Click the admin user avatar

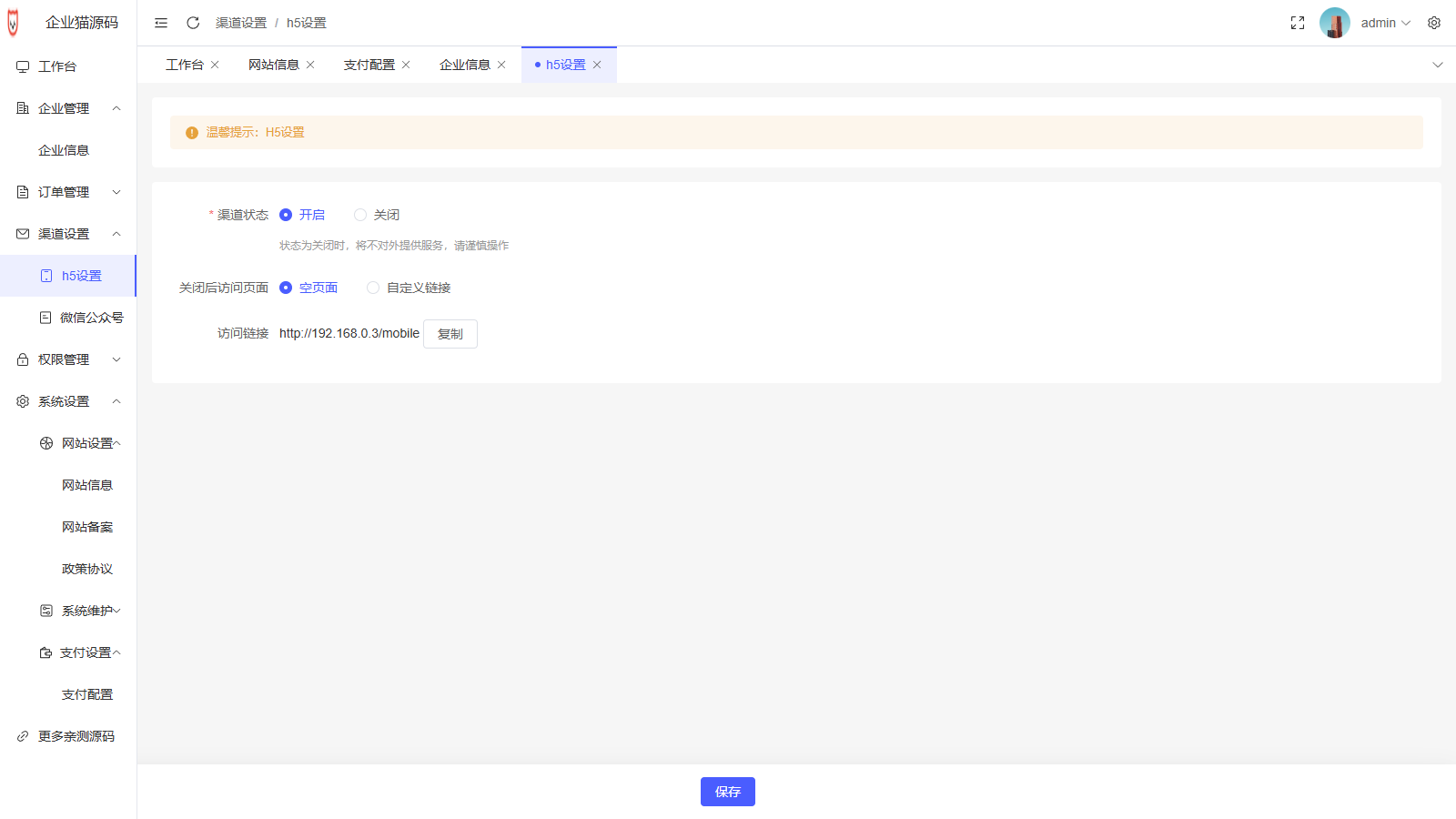[1334, 23]
